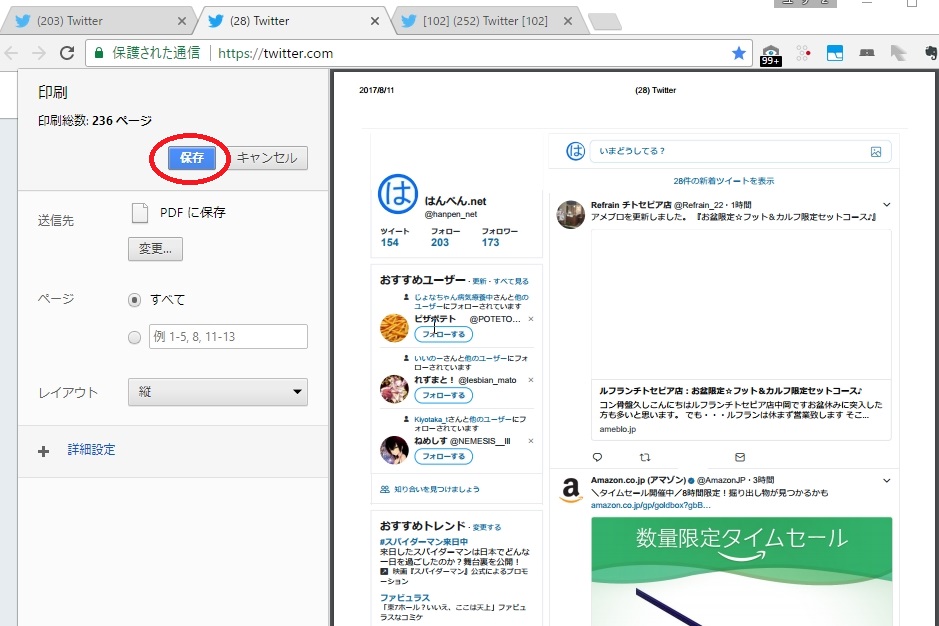Dismiss the れずまと！ suggestion with ×

[x=531, y=380]
